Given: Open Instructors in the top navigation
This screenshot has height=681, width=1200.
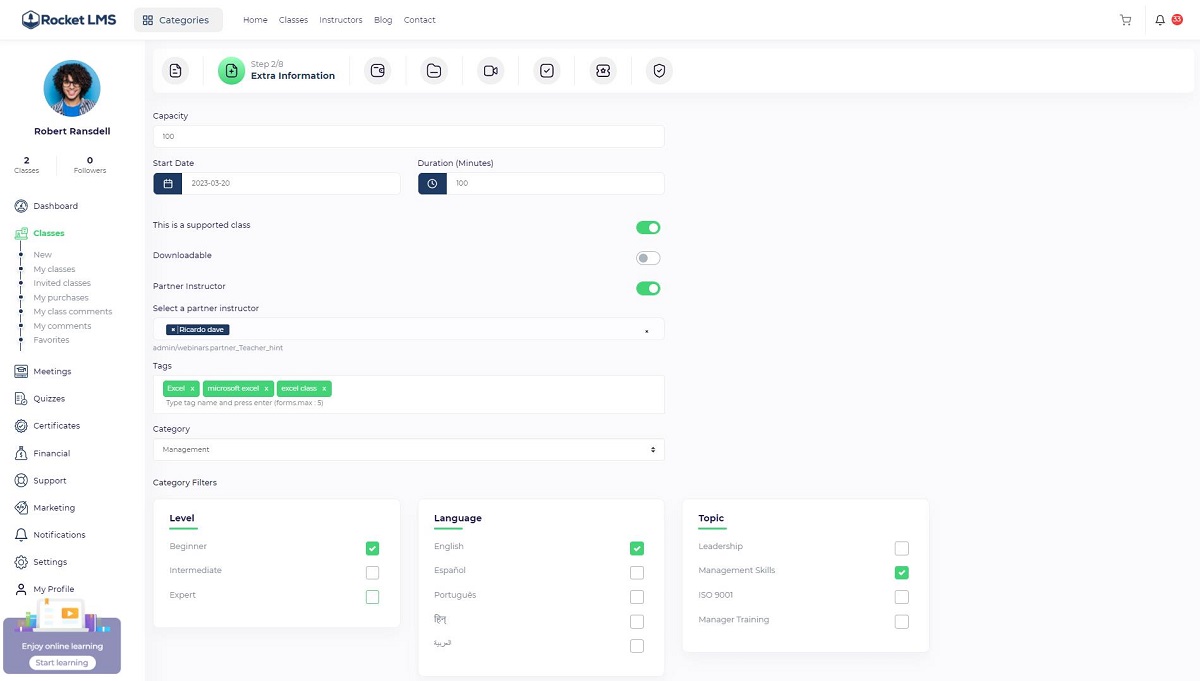Looking at the screenshot, I should coord(341,20).
